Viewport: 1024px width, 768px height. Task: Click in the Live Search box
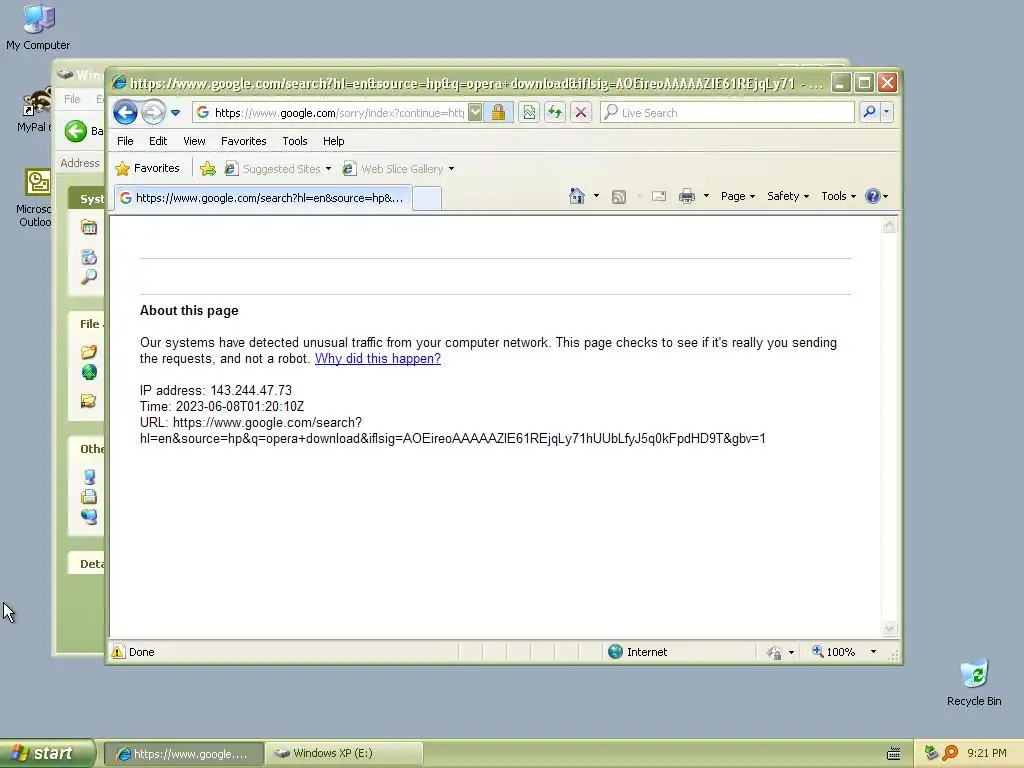coord(728,112)
